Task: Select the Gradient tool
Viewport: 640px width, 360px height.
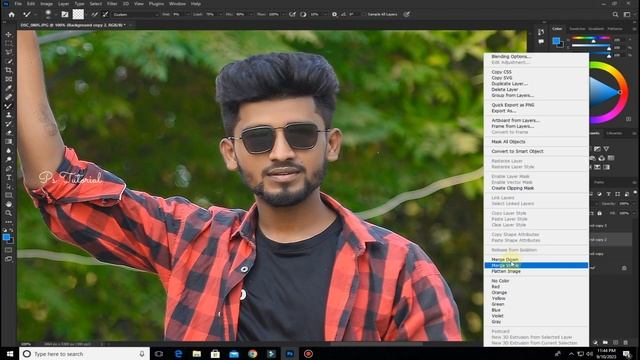Action: pyautogui.click(x=9, y=142)
